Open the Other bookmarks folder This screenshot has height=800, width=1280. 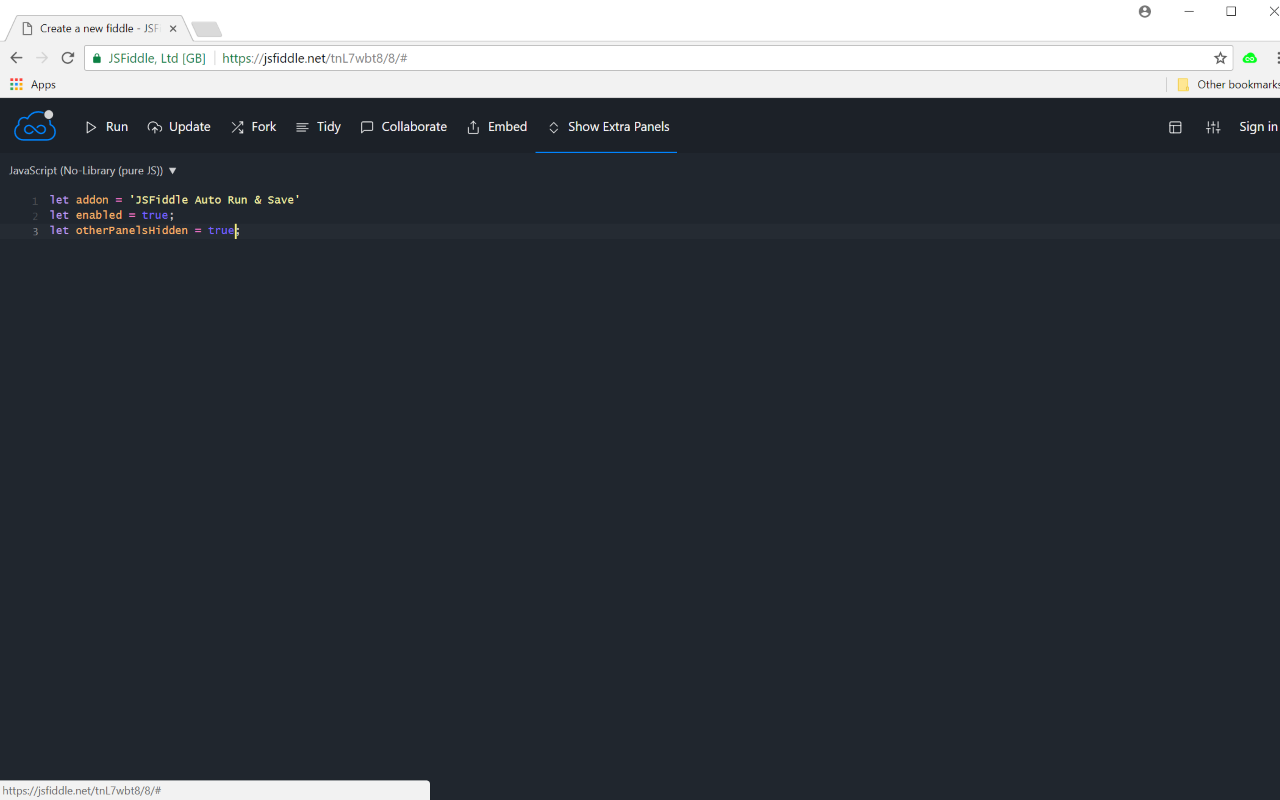click(1228, 85)
